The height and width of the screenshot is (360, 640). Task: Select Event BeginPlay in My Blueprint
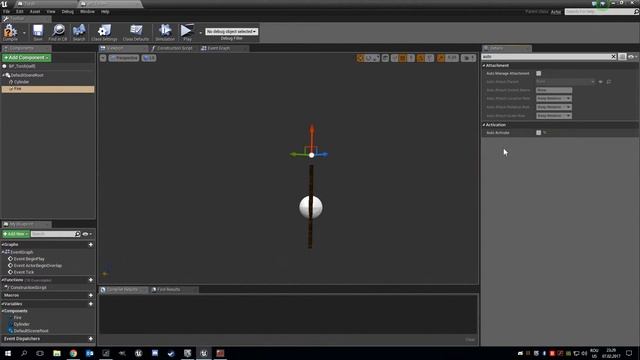coord(29,259)
